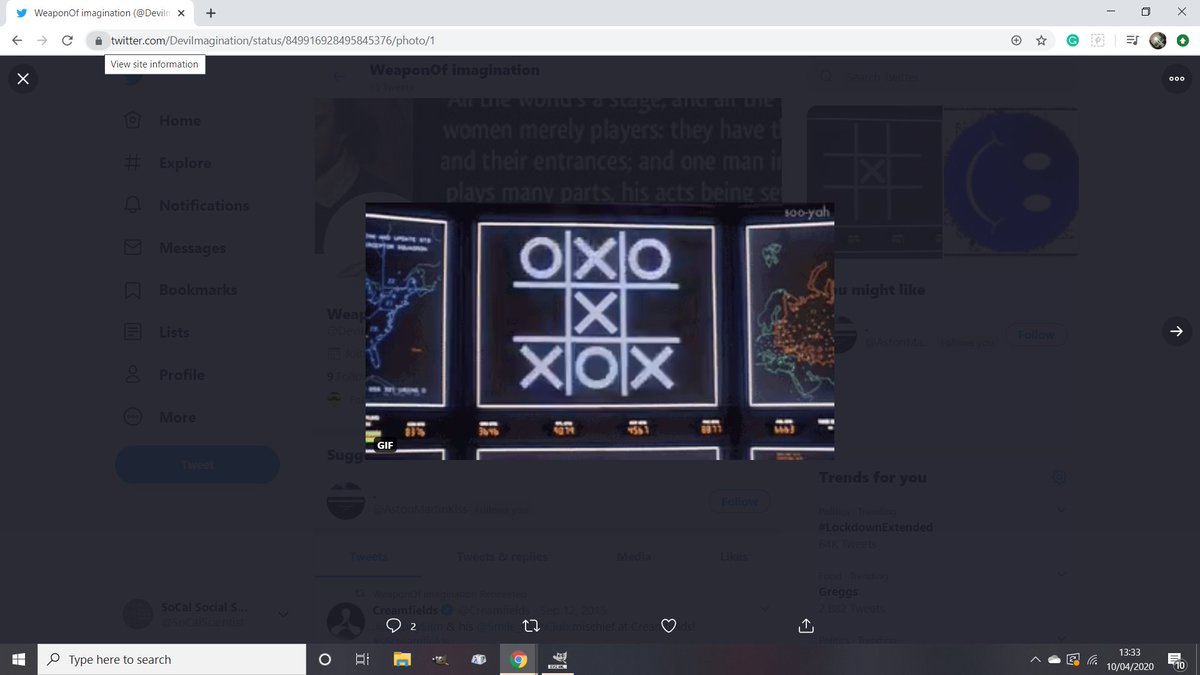
Task: Open Wi-Fi network settings in tray
Action: click(1092, 659)
